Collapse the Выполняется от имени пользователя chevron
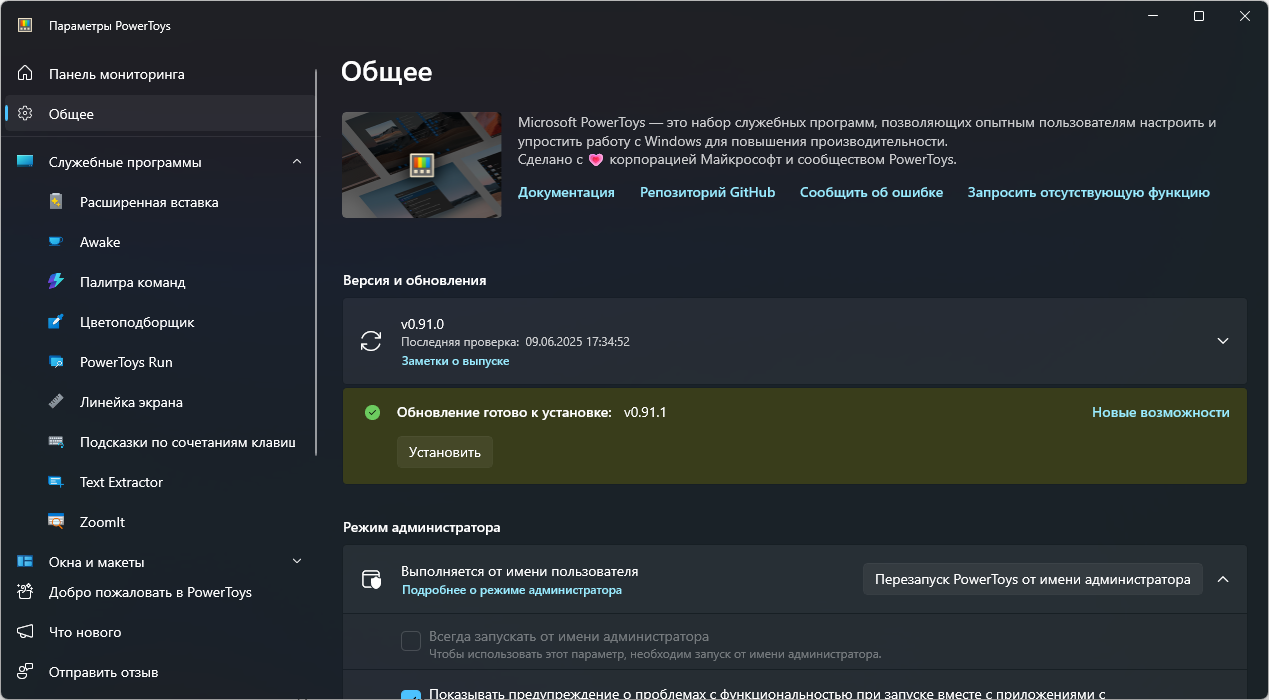 click(1223, 579)
